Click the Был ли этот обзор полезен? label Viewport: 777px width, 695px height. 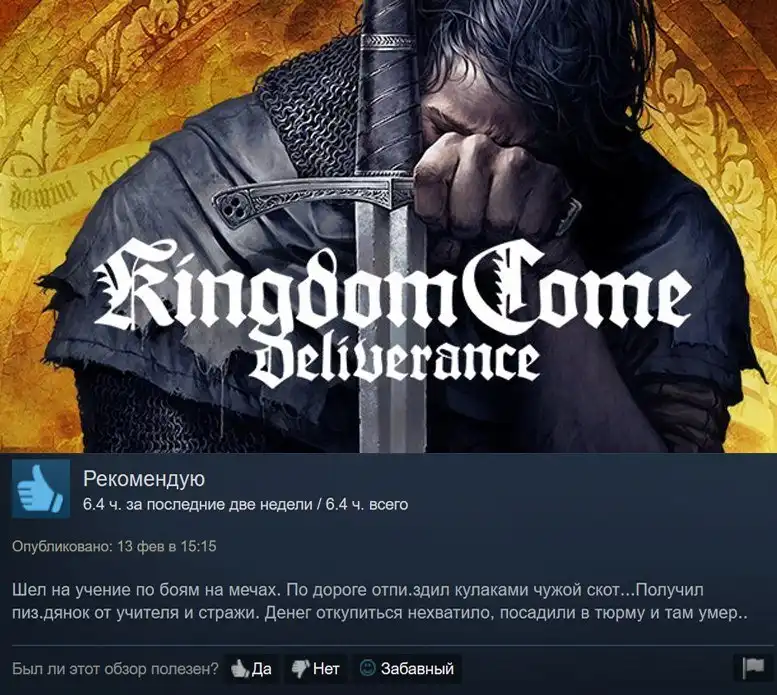115,669
